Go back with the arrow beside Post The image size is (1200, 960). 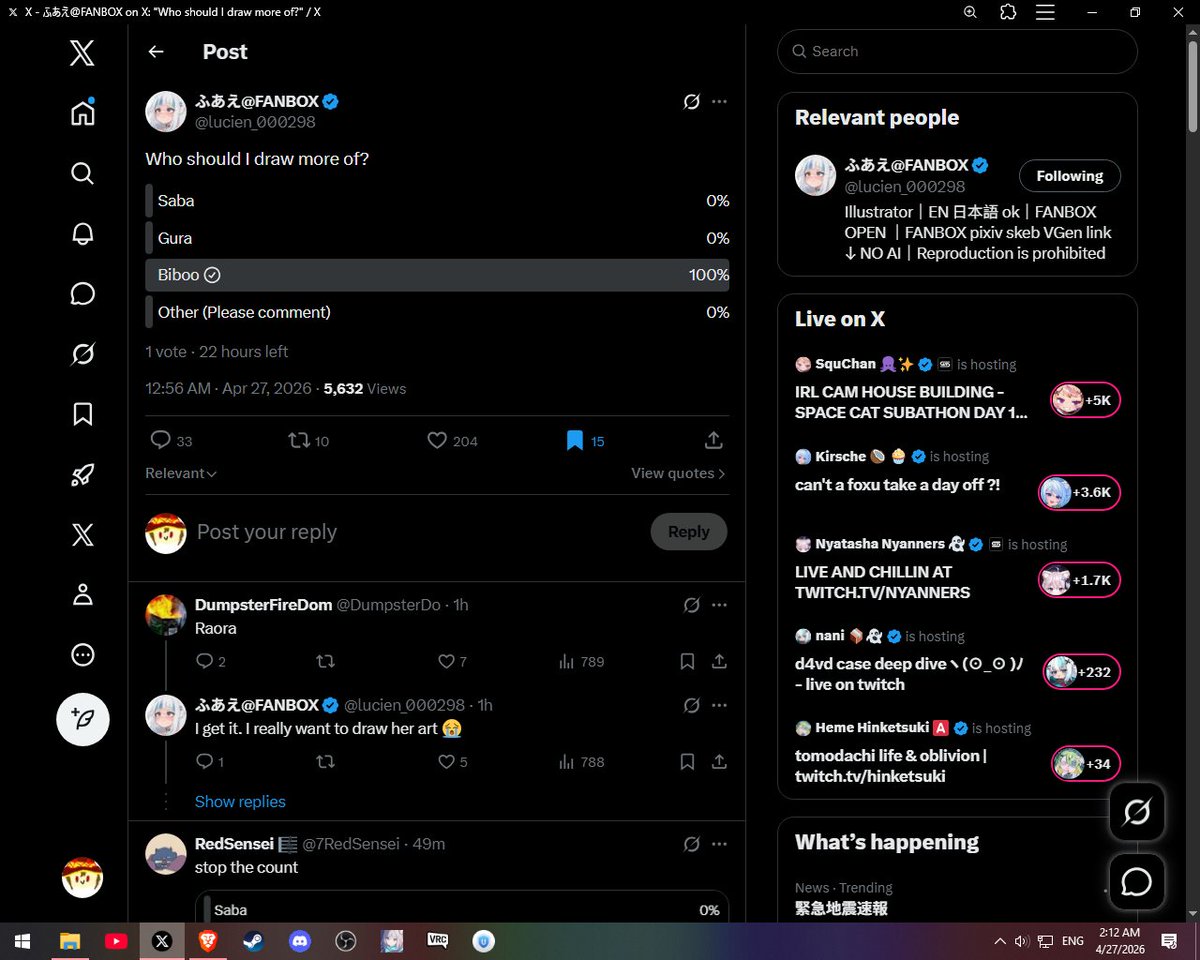(x=156, y=52)
